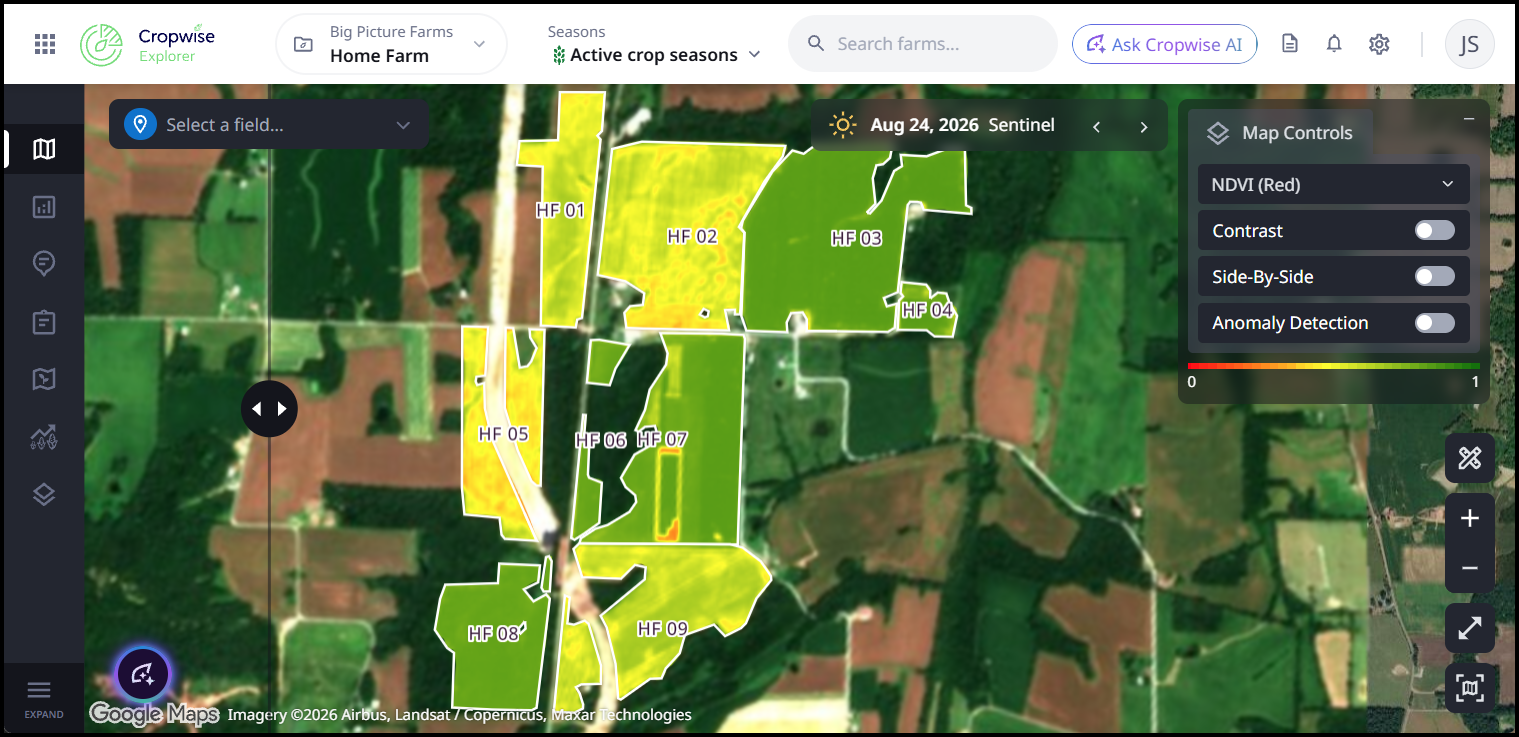Viewport: 1519px width, 737px height.
Task: Open the trend graph sidebar icon
Action: (x=44, y=437)
